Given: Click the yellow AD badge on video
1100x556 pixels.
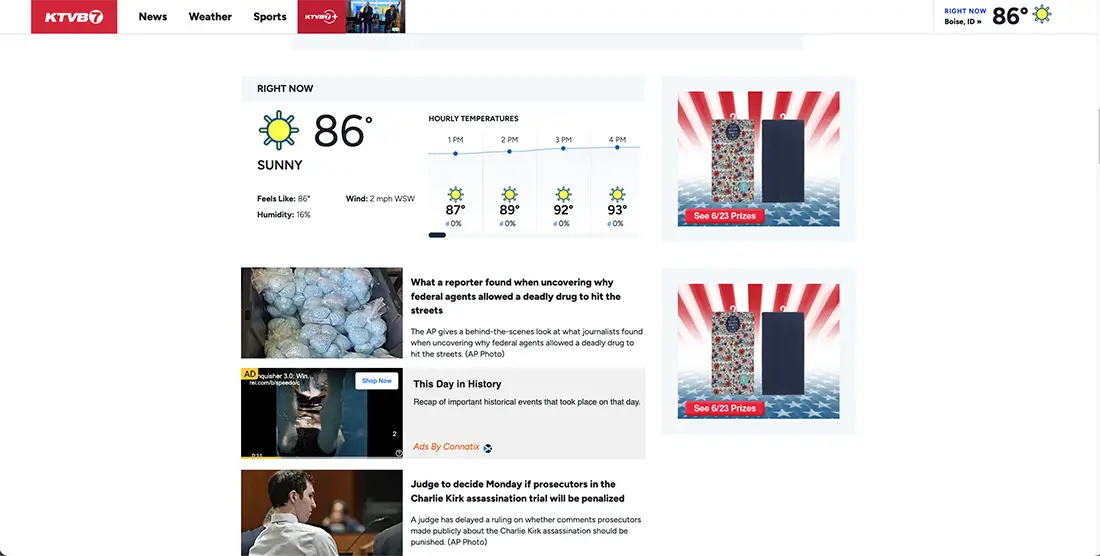Looking at the screenshot, I should [x=249, y=374].
